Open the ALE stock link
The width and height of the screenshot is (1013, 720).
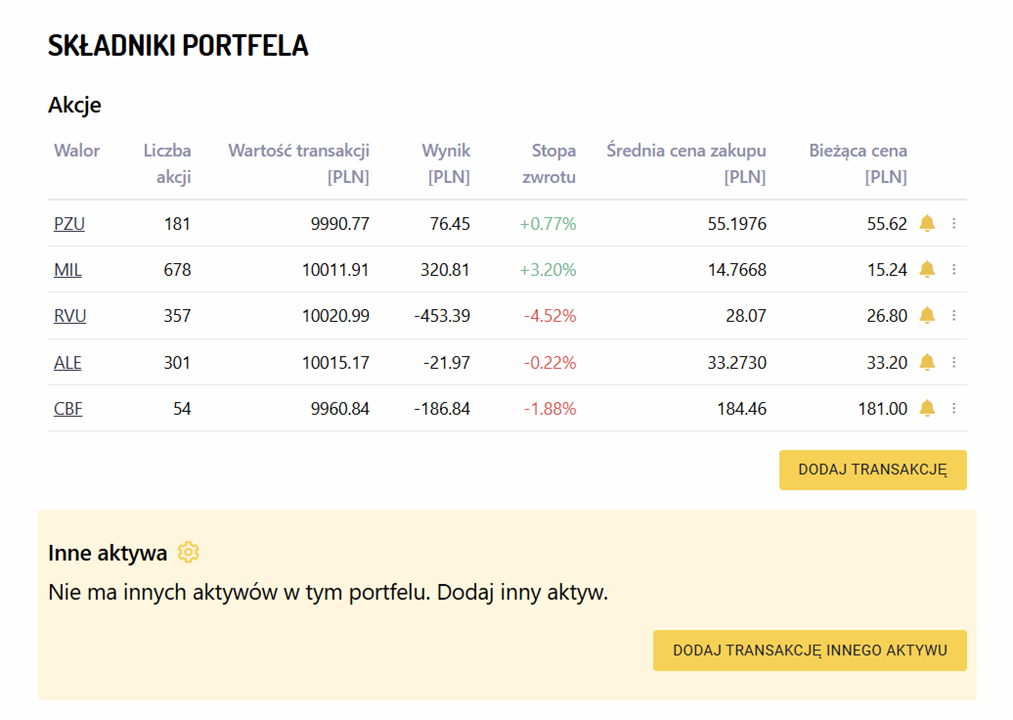68,362
